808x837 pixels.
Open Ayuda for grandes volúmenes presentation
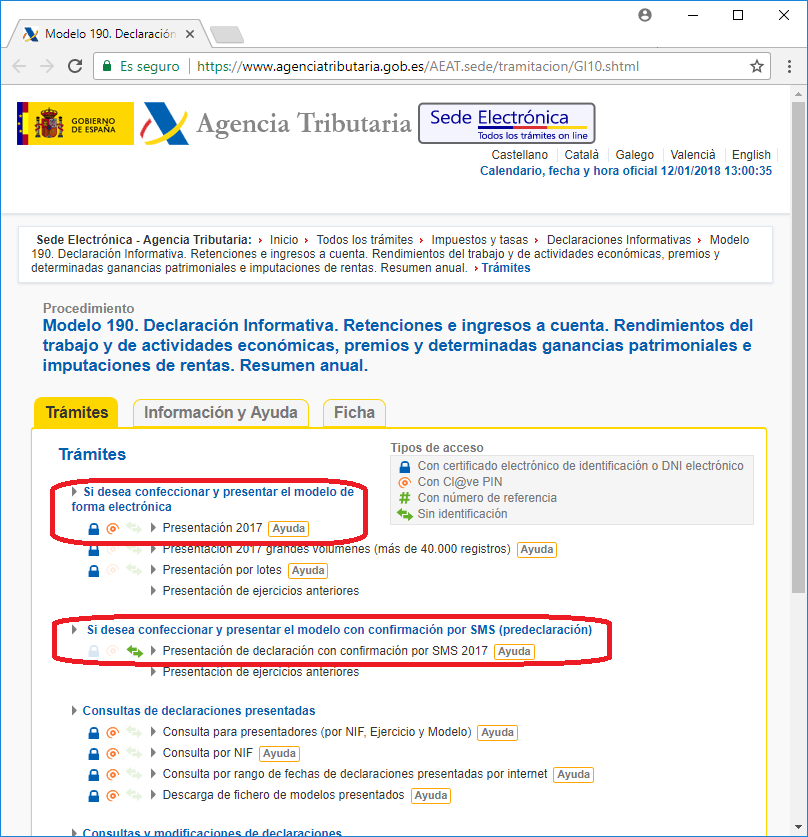537,549
